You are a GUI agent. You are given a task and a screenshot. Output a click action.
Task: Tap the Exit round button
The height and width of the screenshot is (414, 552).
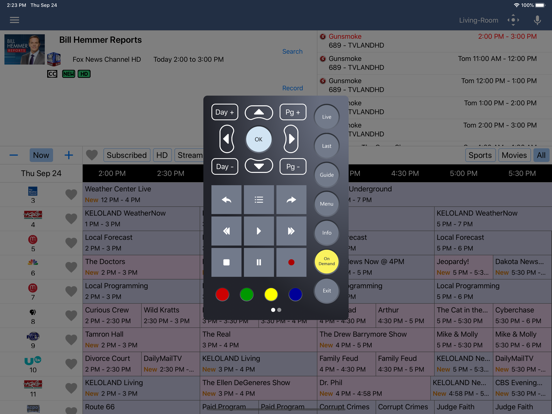click(x=326, y=291)
